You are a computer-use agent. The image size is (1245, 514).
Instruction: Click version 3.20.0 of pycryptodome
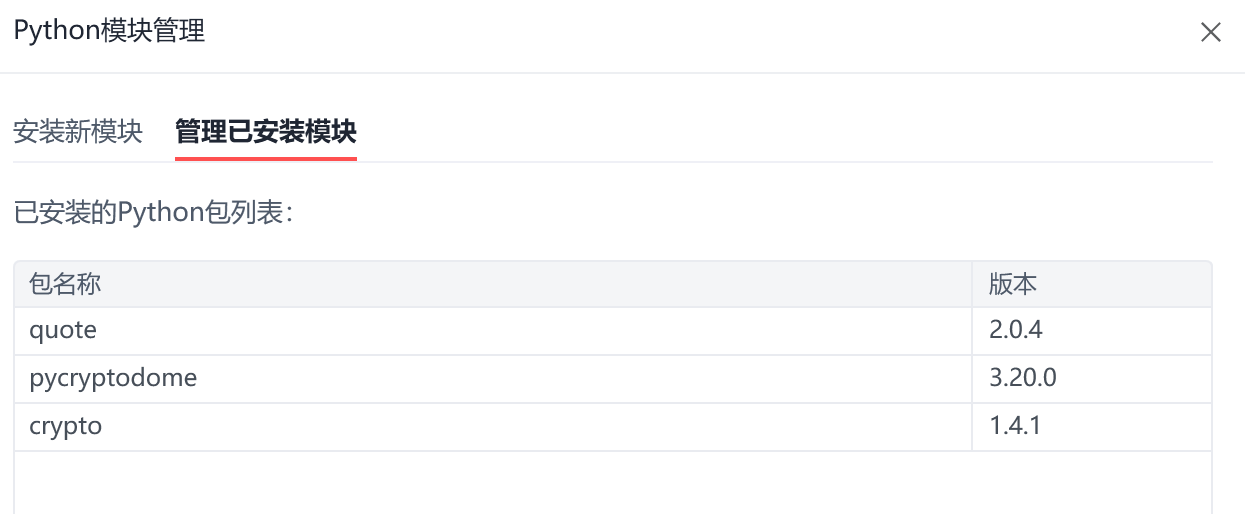coord(1092,379)
